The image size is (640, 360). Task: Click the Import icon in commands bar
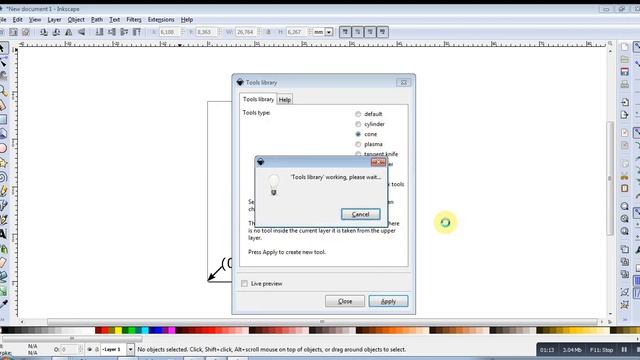624,102
